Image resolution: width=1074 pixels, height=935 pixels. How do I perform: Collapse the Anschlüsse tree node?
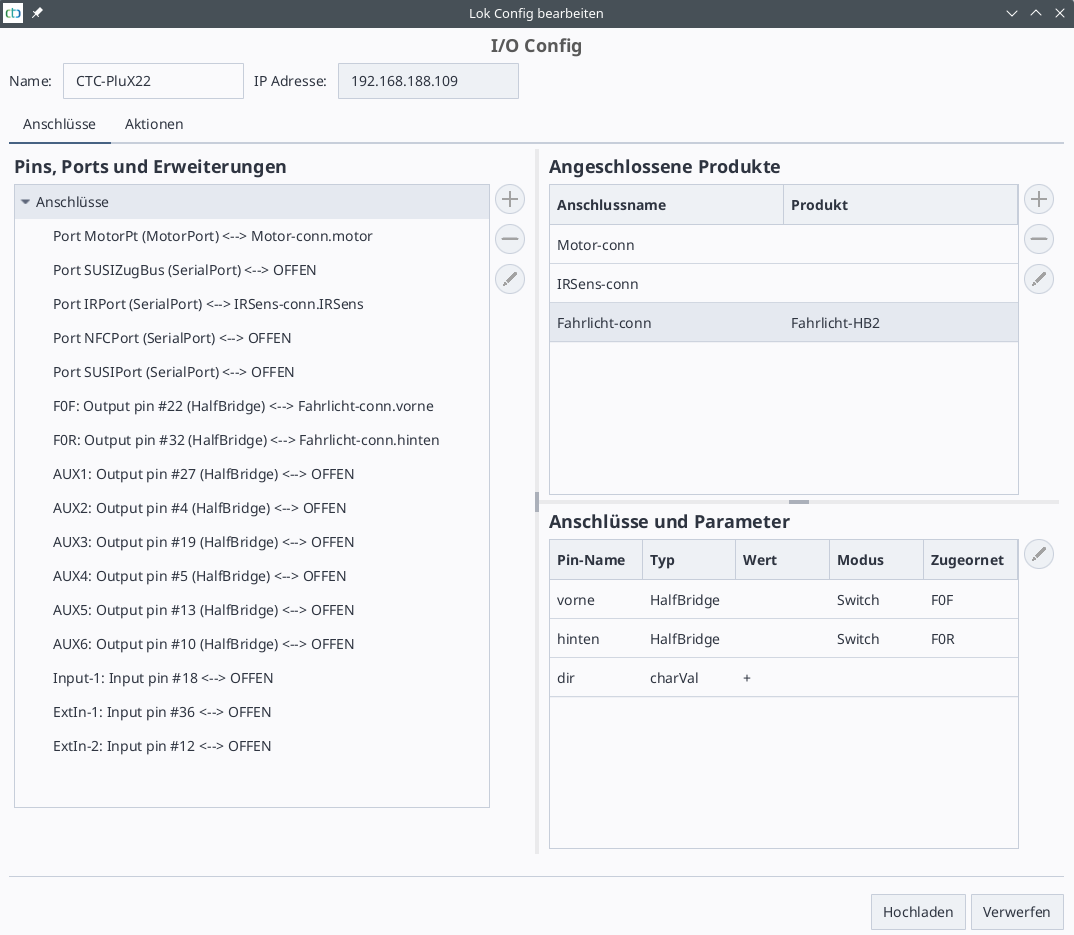click(x=25, y=202)
